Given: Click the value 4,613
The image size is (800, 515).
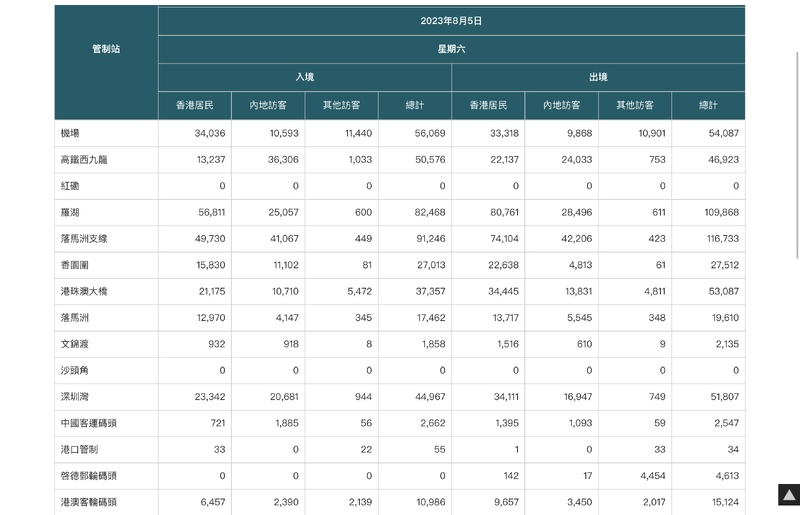Looking at the screenshot, I should point(727,476).
